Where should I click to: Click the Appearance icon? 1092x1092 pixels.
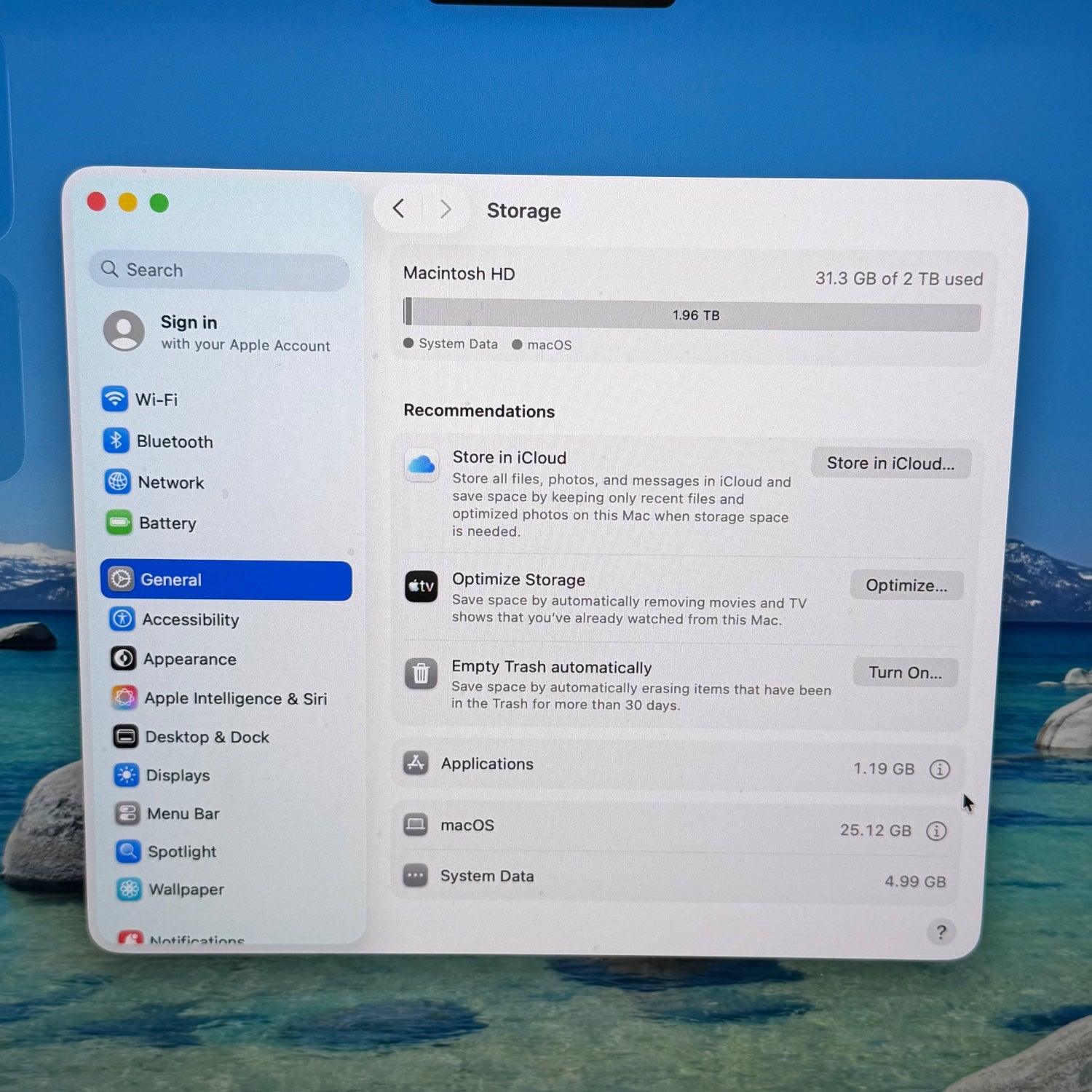pos(123,658)
